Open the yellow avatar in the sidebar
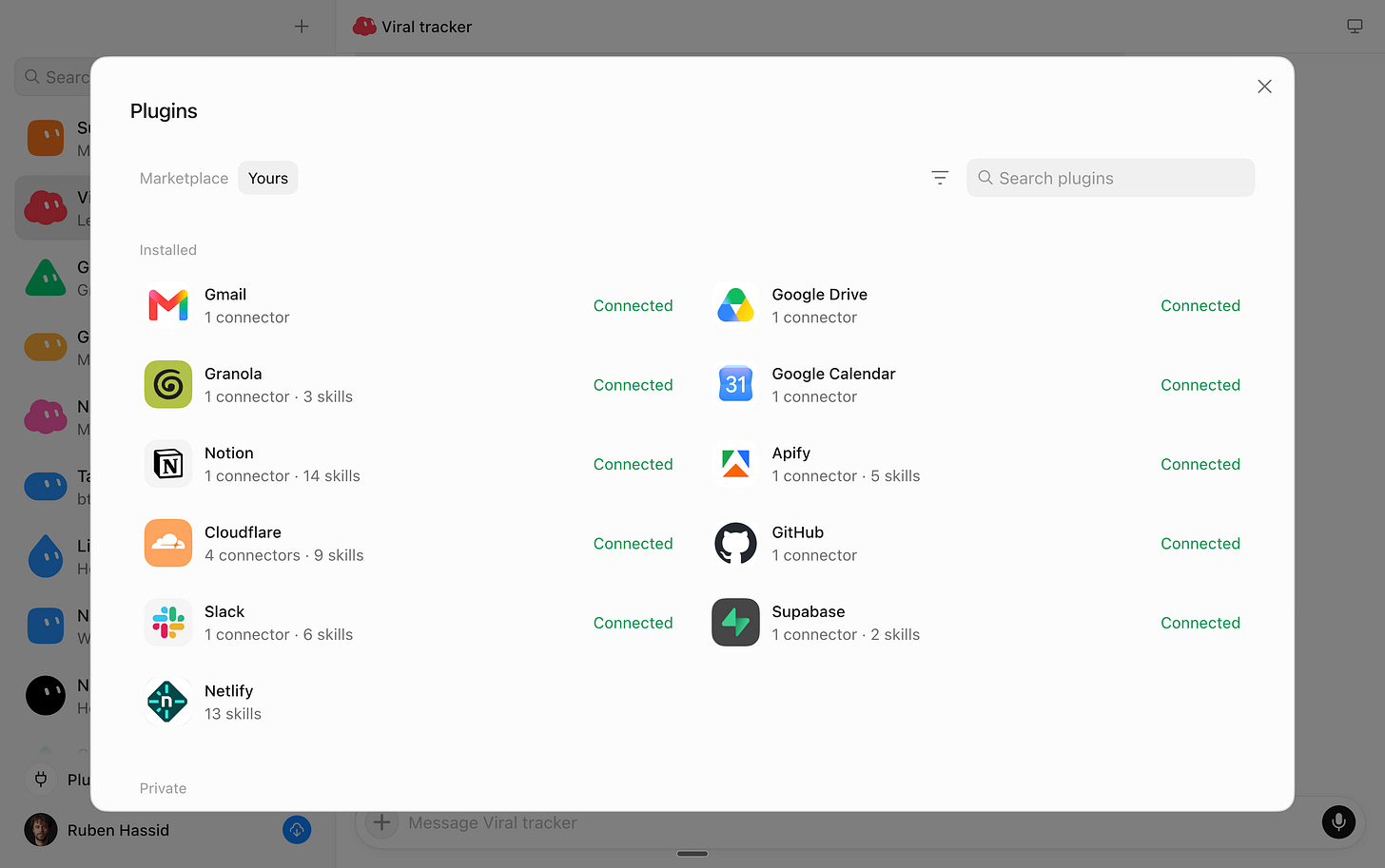 point(46,347)
